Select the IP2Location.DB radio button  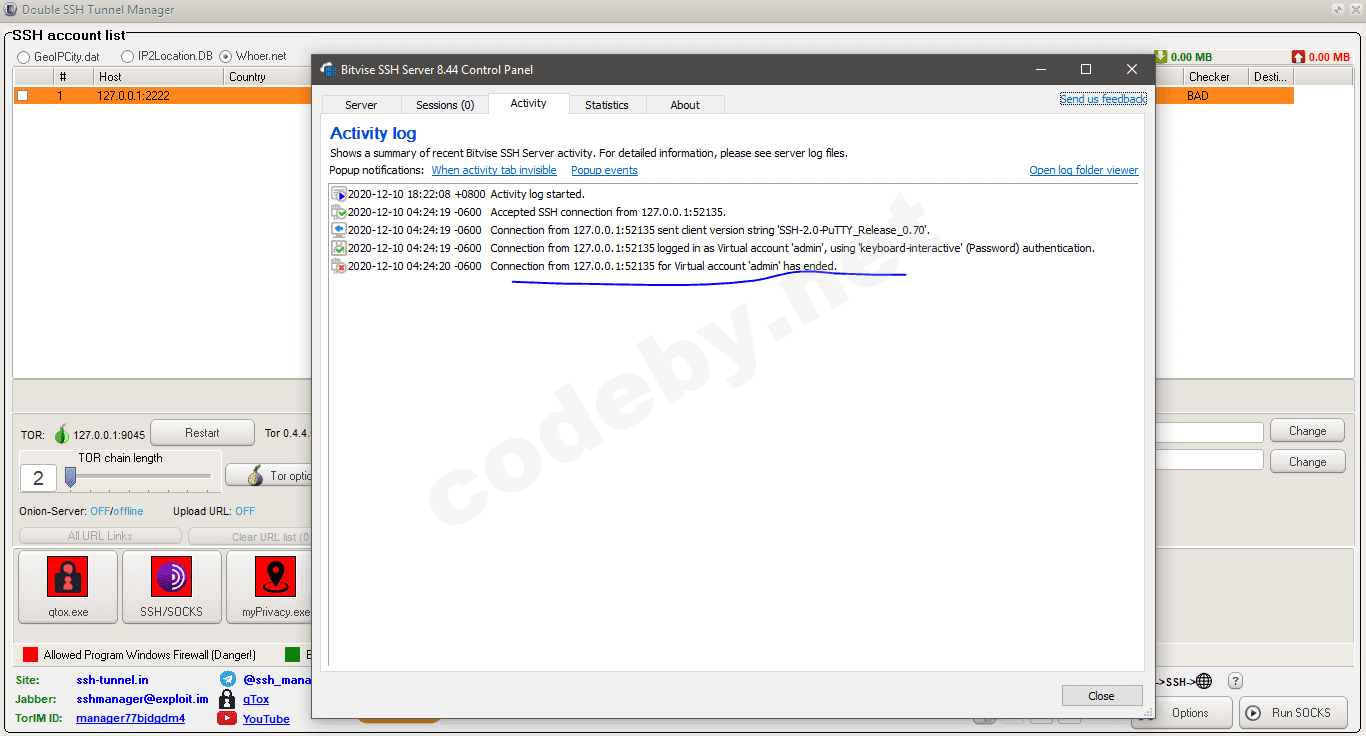click(x=127, y=57)
